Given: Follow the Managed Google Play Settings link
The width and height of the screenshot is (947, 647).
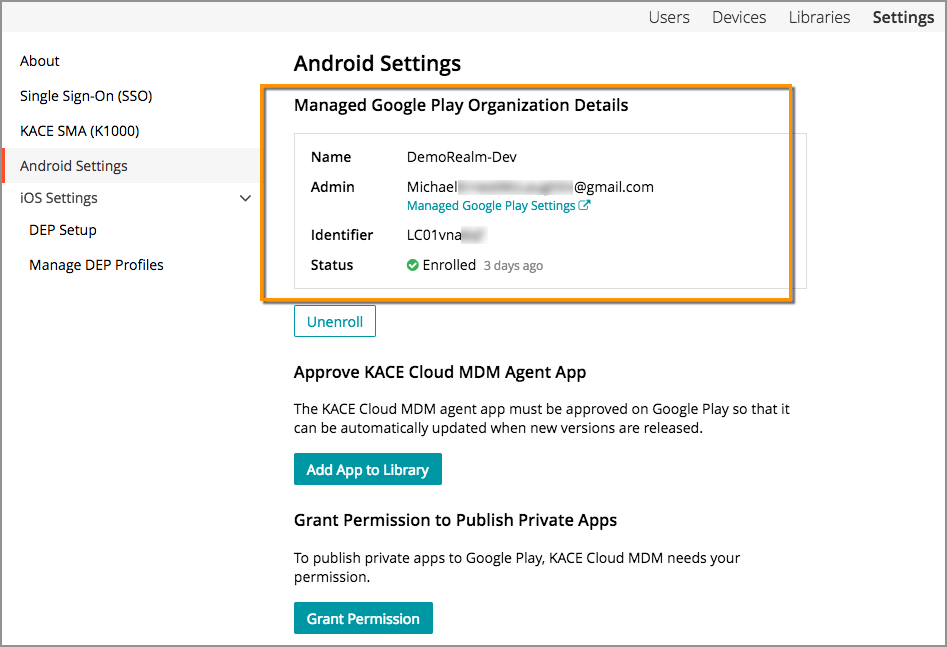Looking at the screenshot, I should click(x=491, y=206).
